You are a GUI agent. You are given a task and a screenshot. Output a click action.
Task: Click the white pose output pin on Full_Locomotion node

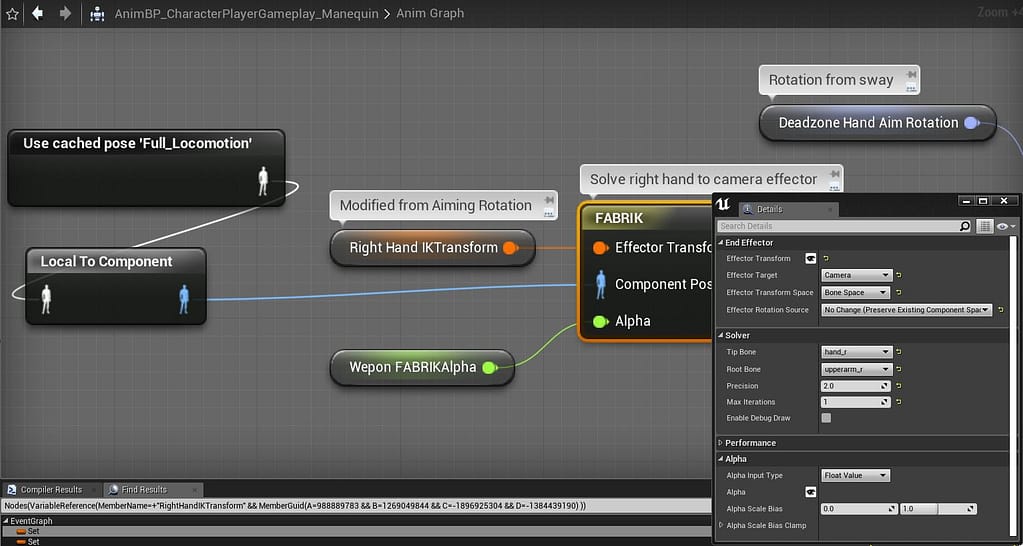click(x=263, y=181)
